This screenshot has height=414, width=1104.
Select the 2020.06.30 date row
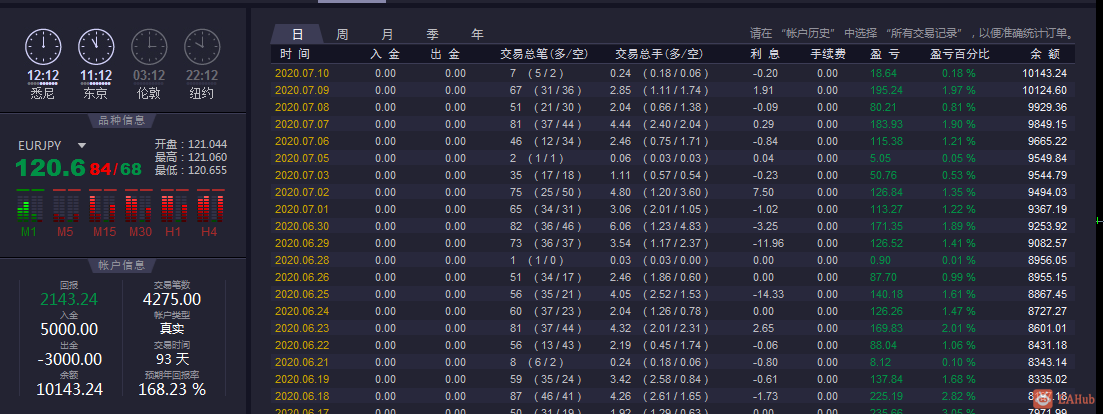[672, 226]
